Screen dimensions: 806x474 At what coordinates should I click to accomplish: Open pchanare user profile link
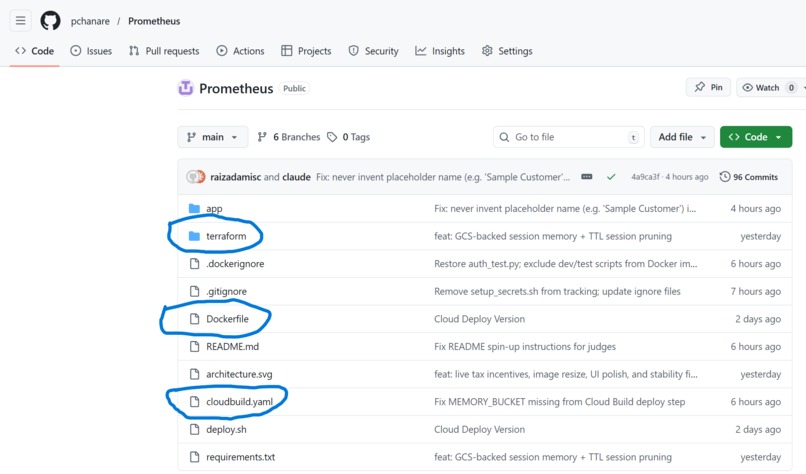click(x=90, y=21)
